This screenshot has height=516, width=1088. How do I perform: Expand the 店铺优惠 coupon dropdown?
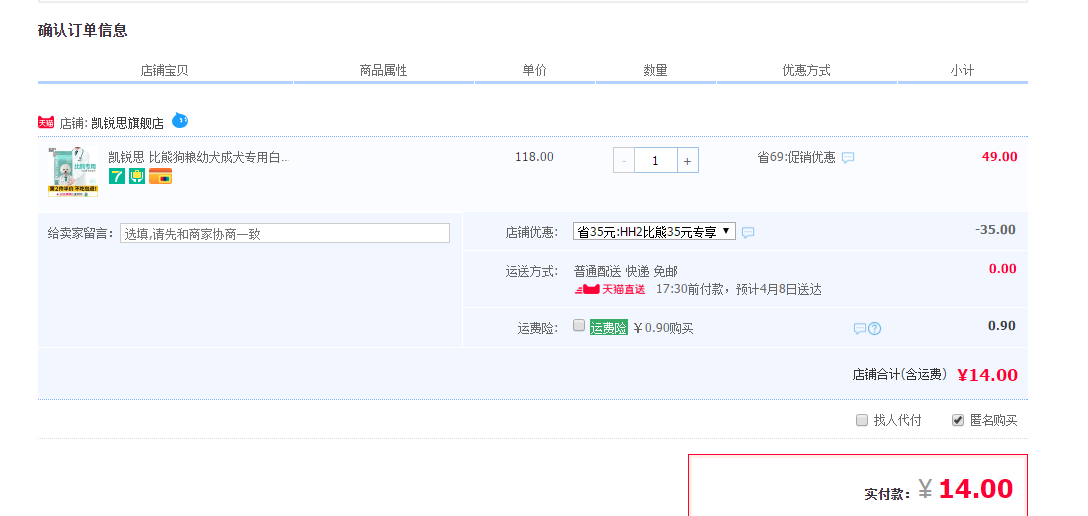[654, 231]
